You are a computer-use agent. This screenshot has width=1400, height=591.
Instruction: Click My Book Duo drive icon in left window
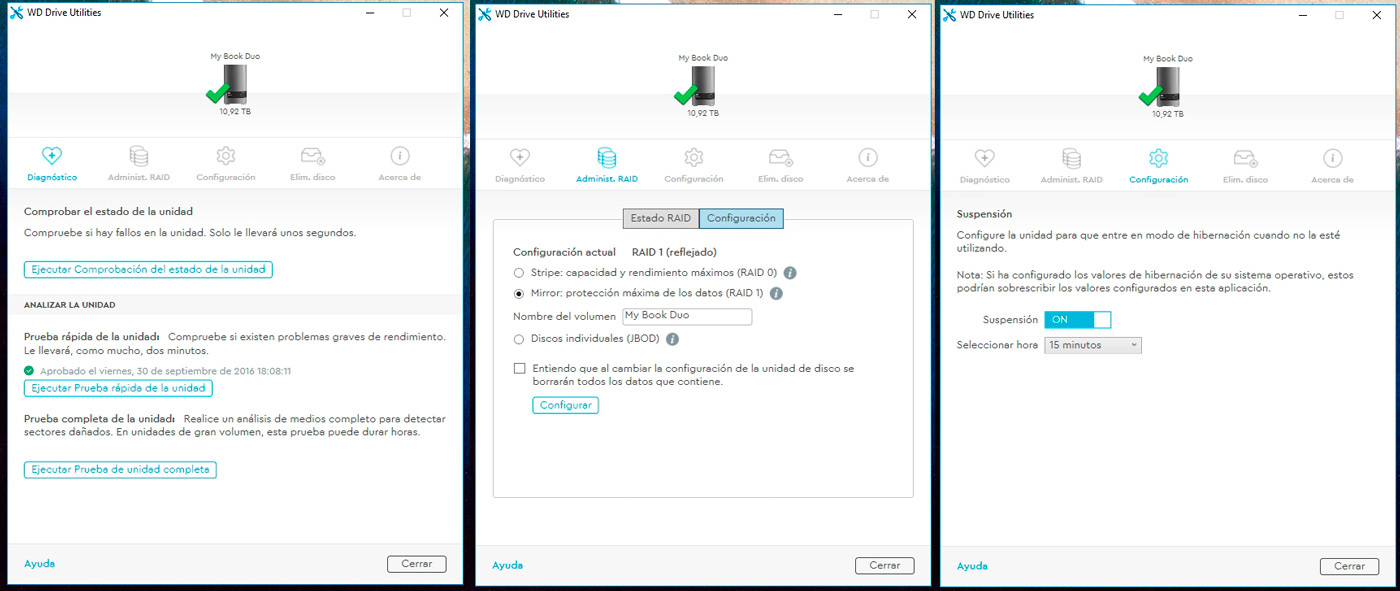point(230,86)
